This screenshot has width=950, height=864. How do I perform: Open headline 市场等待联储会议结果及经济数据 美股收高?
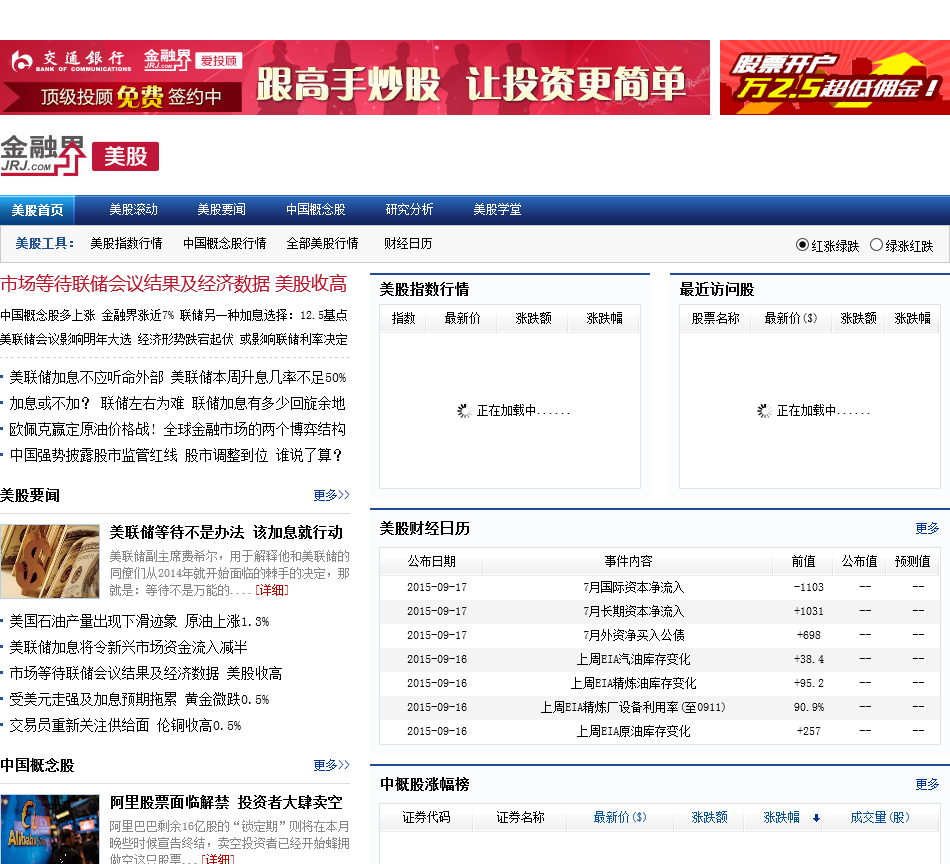coord(173,284)
